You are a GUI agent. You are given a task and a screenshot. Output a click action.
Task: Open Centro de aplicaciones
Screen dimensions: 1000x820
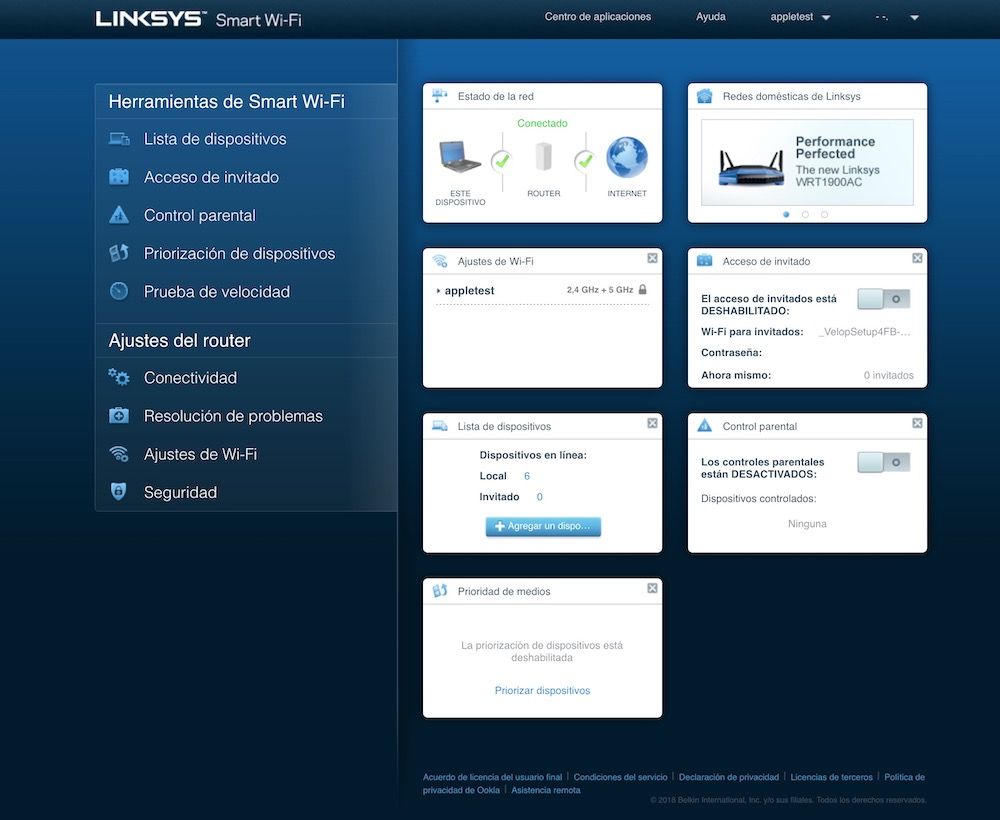pos(598,17)
